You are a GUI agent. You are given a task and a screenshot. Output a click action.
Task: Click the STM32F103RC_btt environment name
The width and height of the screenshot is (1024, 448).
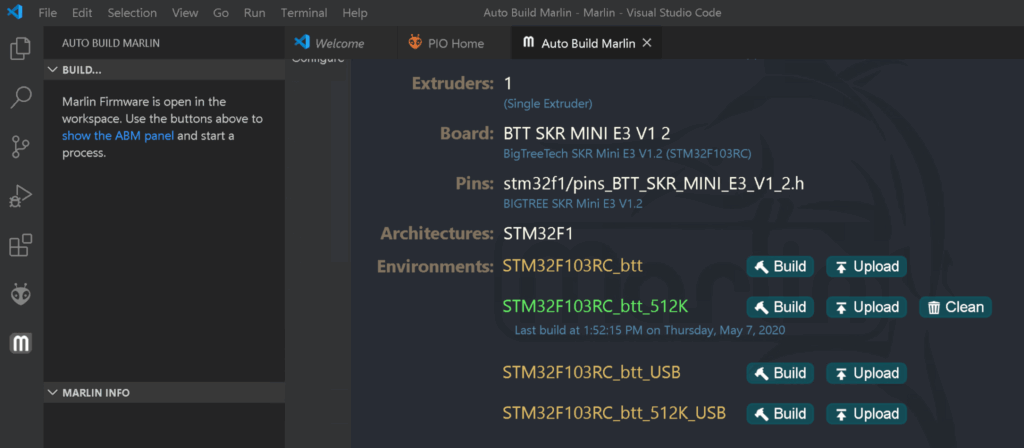(x=573, y=266)
